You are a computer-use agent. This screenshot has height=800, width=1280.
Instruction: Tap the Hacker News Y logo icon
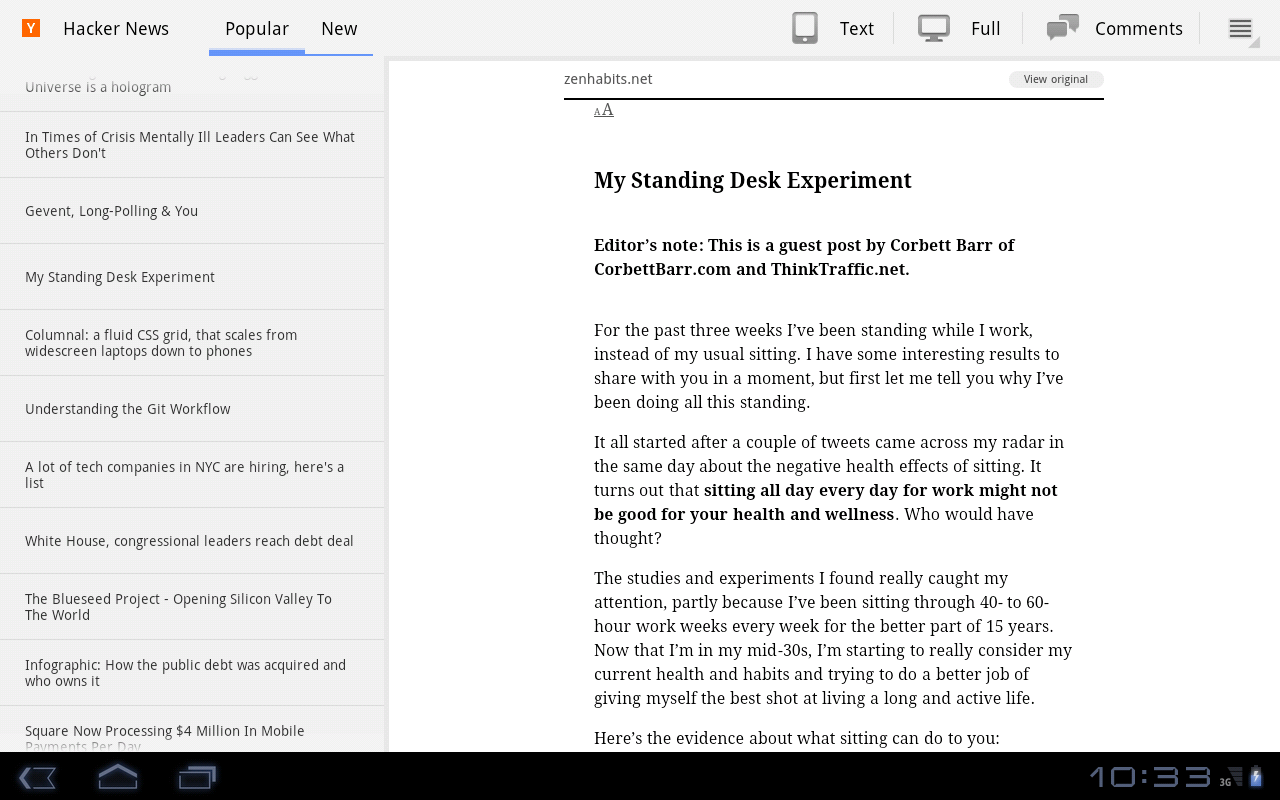tap(31, 28)
